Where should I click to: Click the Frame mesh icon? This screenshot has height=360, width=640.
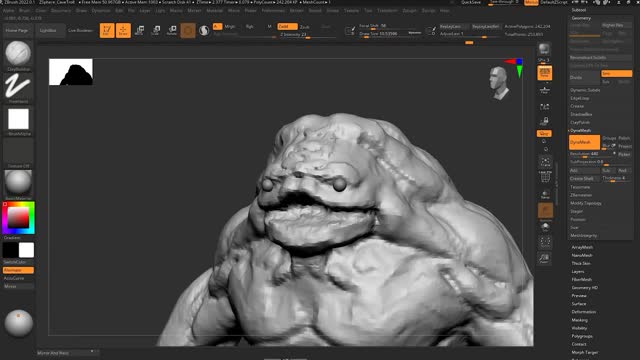click(x=545, y=162)
